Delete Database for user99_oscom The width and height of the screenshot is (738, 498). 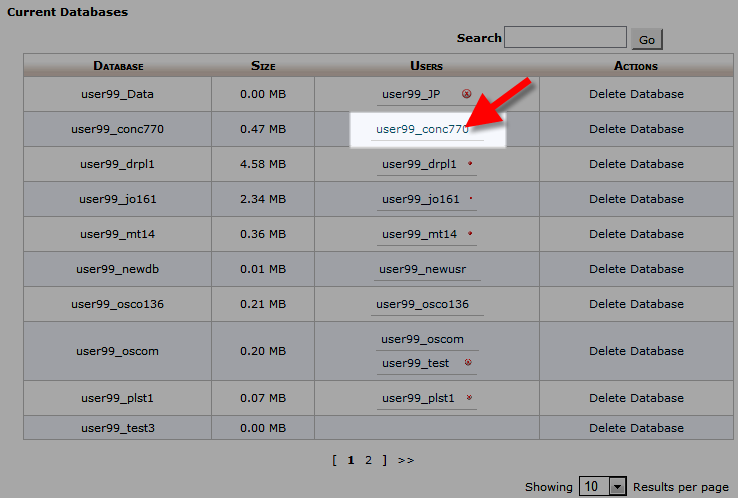pyautogui.click(x=636, y=351)
